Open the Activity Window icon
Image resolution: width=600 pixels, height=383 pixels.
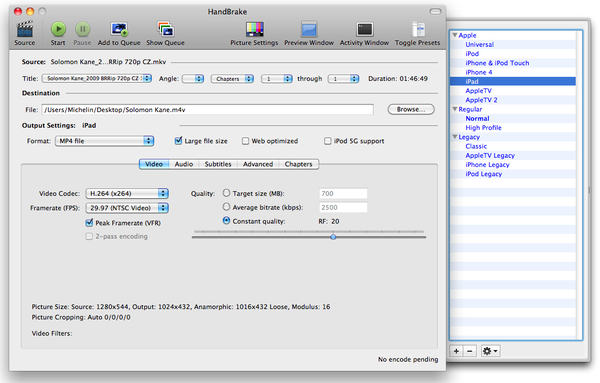coord(364,29)
